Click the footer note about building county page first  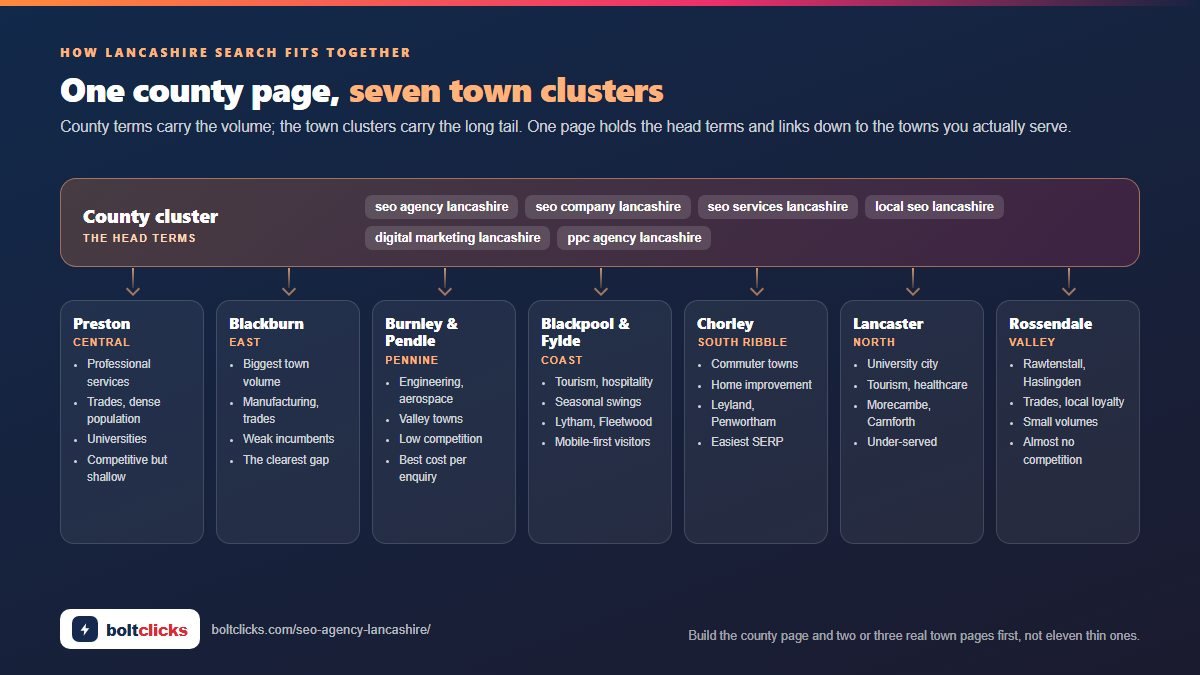point(914,636)
